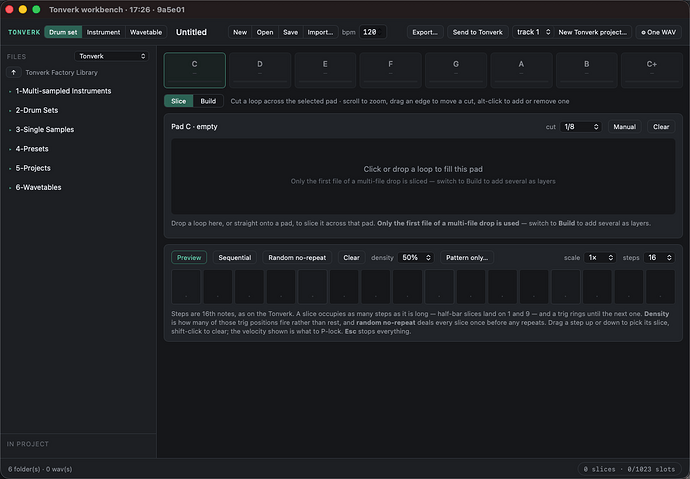
Task: Go up one folder with the arrow button
Action: [14, 73]
